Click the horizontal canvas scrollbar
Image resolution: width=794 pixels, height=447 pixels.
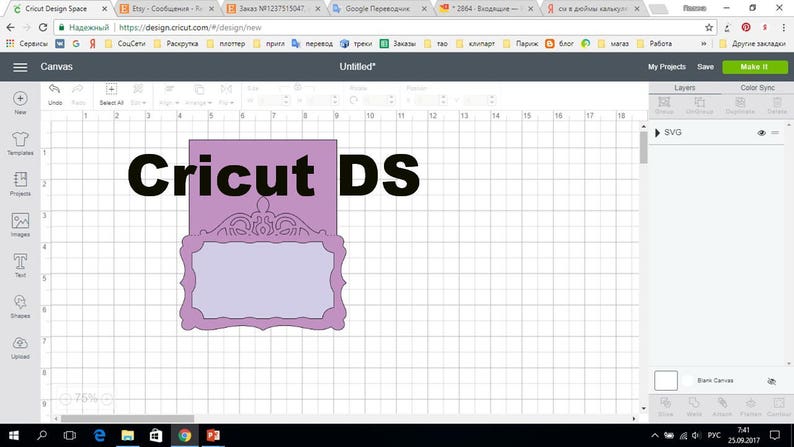127,419
